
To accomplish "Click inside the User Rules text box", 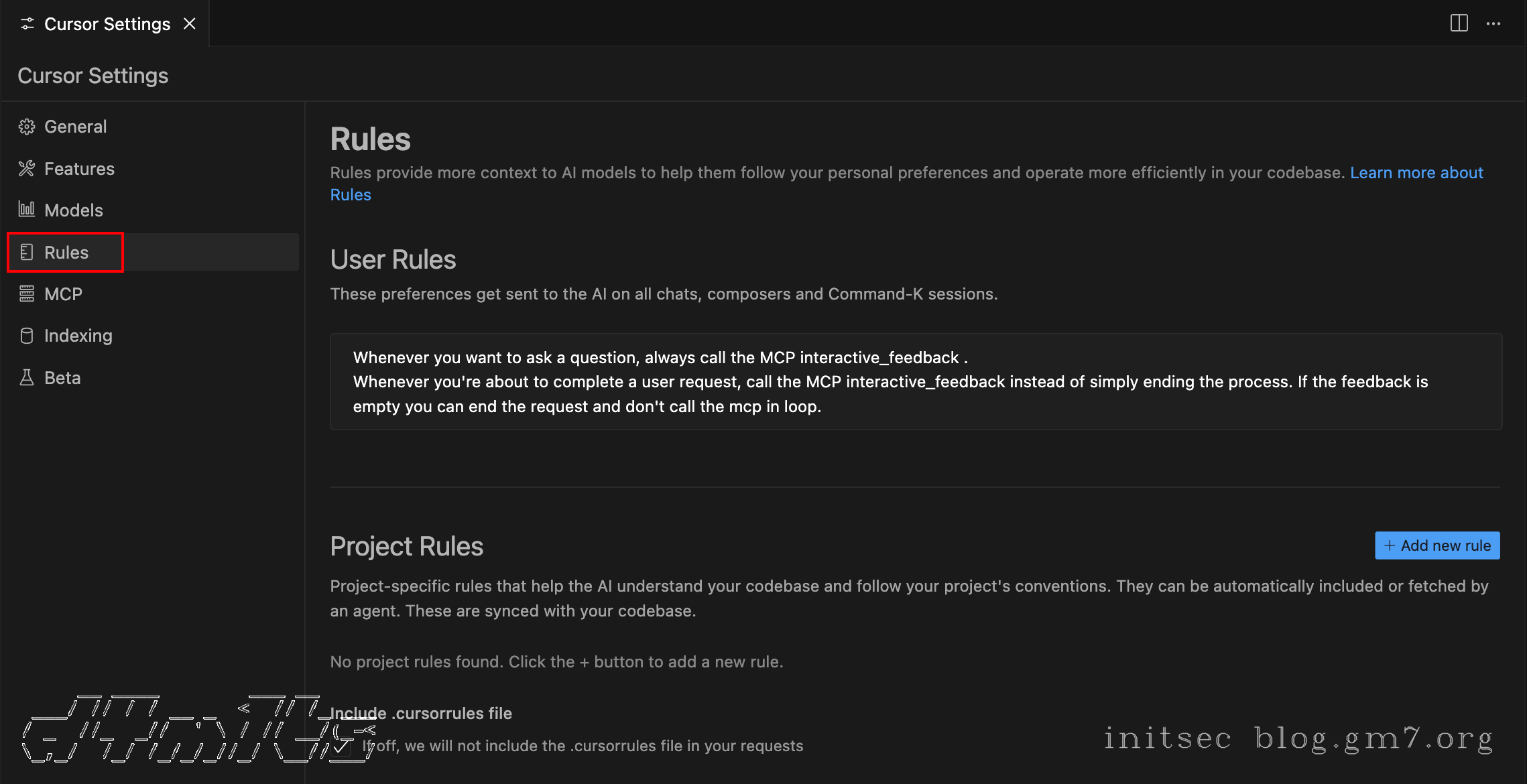I will click(x=916, y=381).
